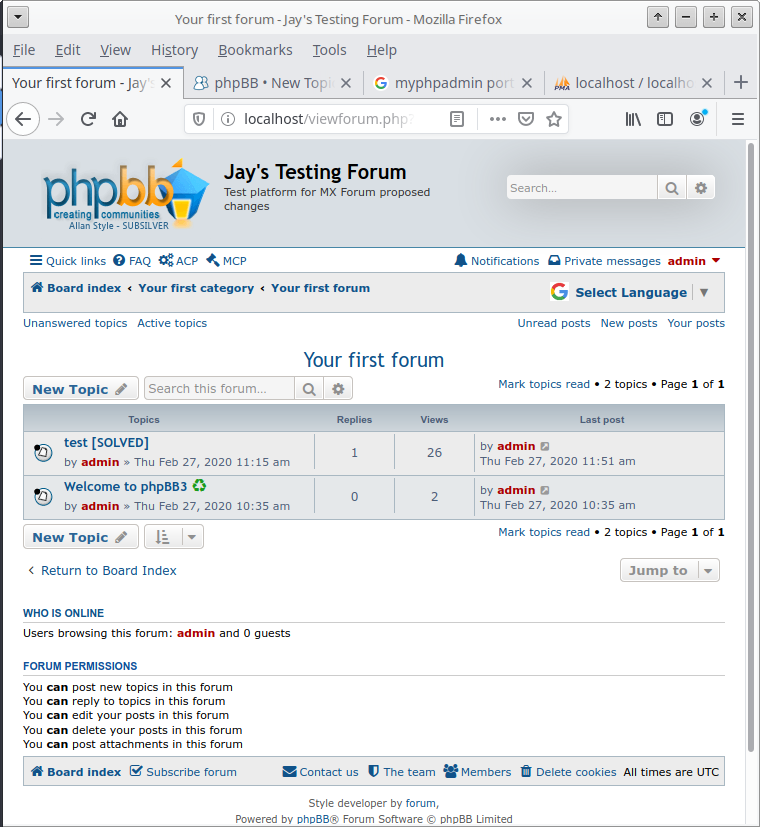Image resolution: width=760 pixels, height=827 pixels.
Task: Open the Welcome to phpBB3 topic
Action: click(x=126, y=486)
